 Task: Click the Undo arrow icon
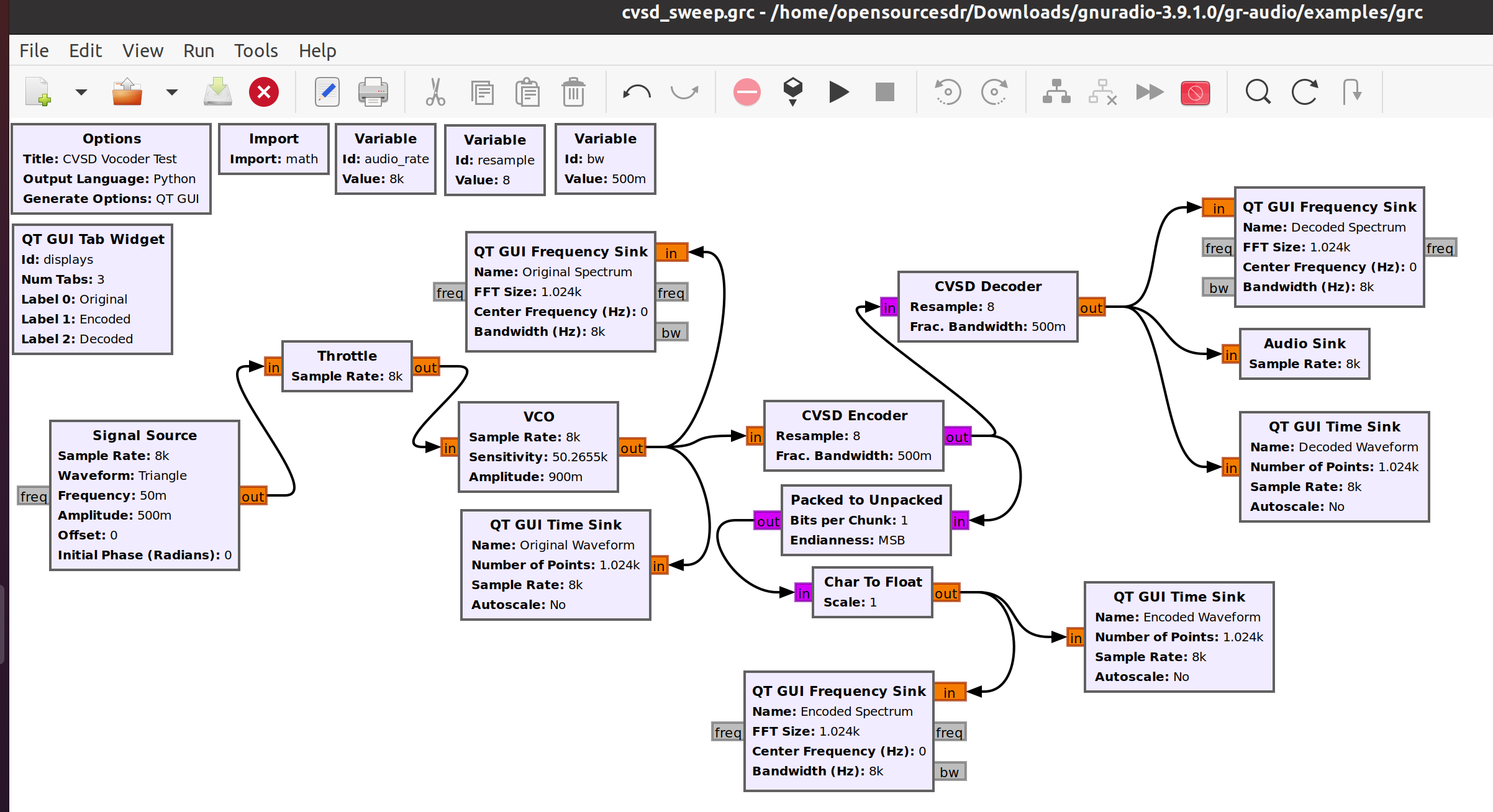637,92
